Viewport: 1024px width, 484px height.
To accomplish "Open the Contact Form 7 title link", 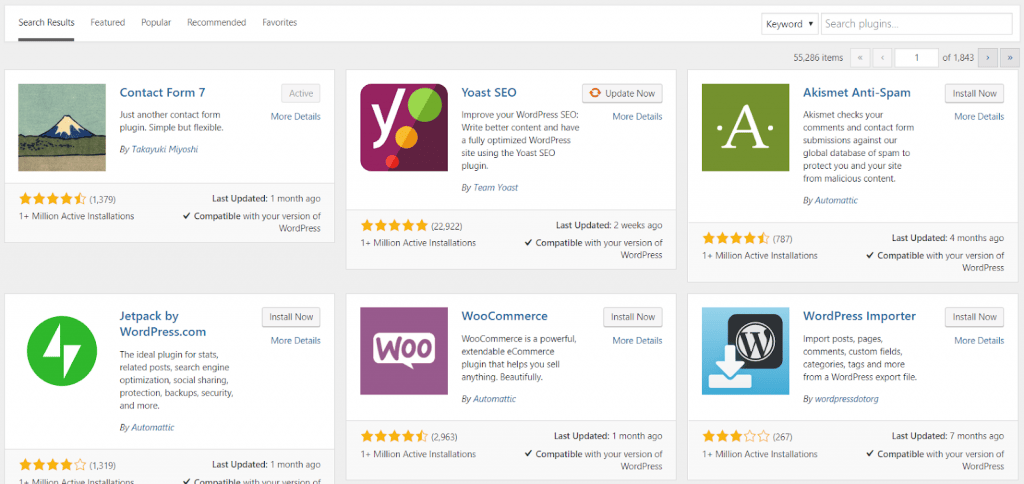I will coord(163,93).
